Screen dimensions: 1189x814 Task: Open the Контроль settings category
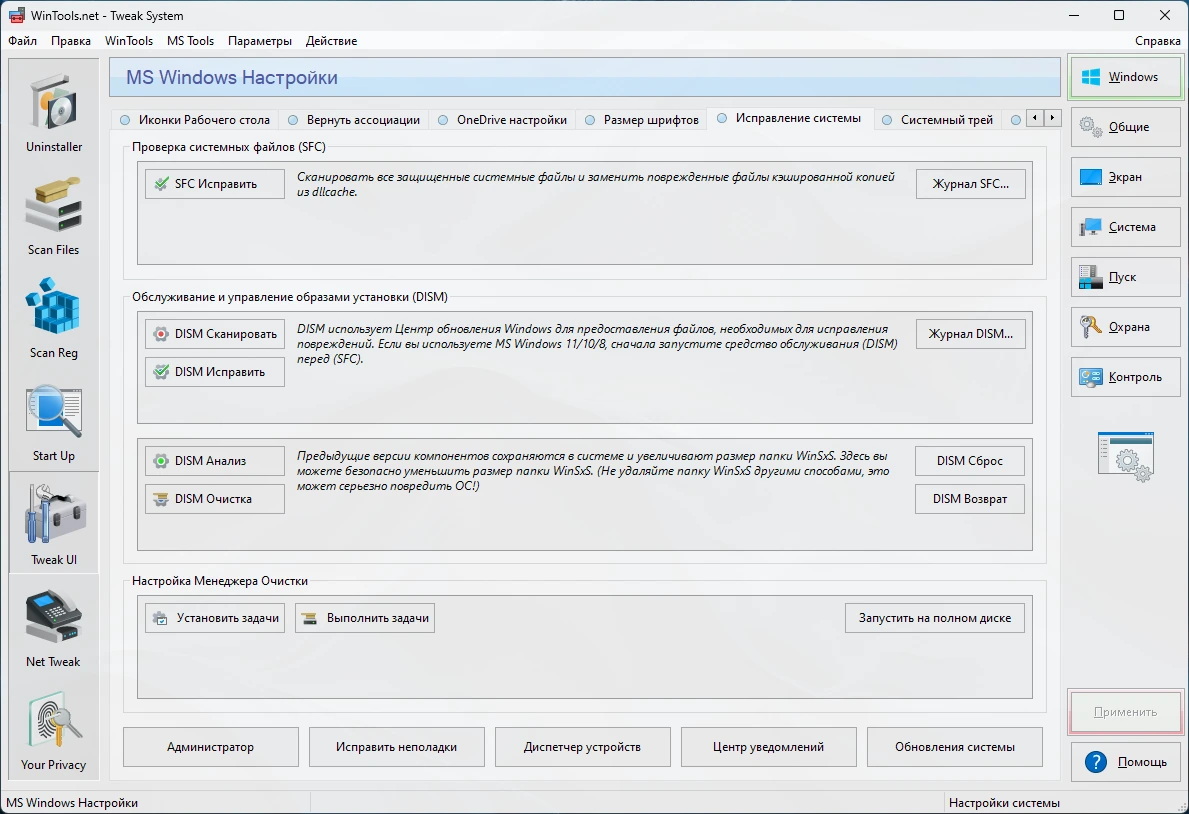coord(1125,377)
